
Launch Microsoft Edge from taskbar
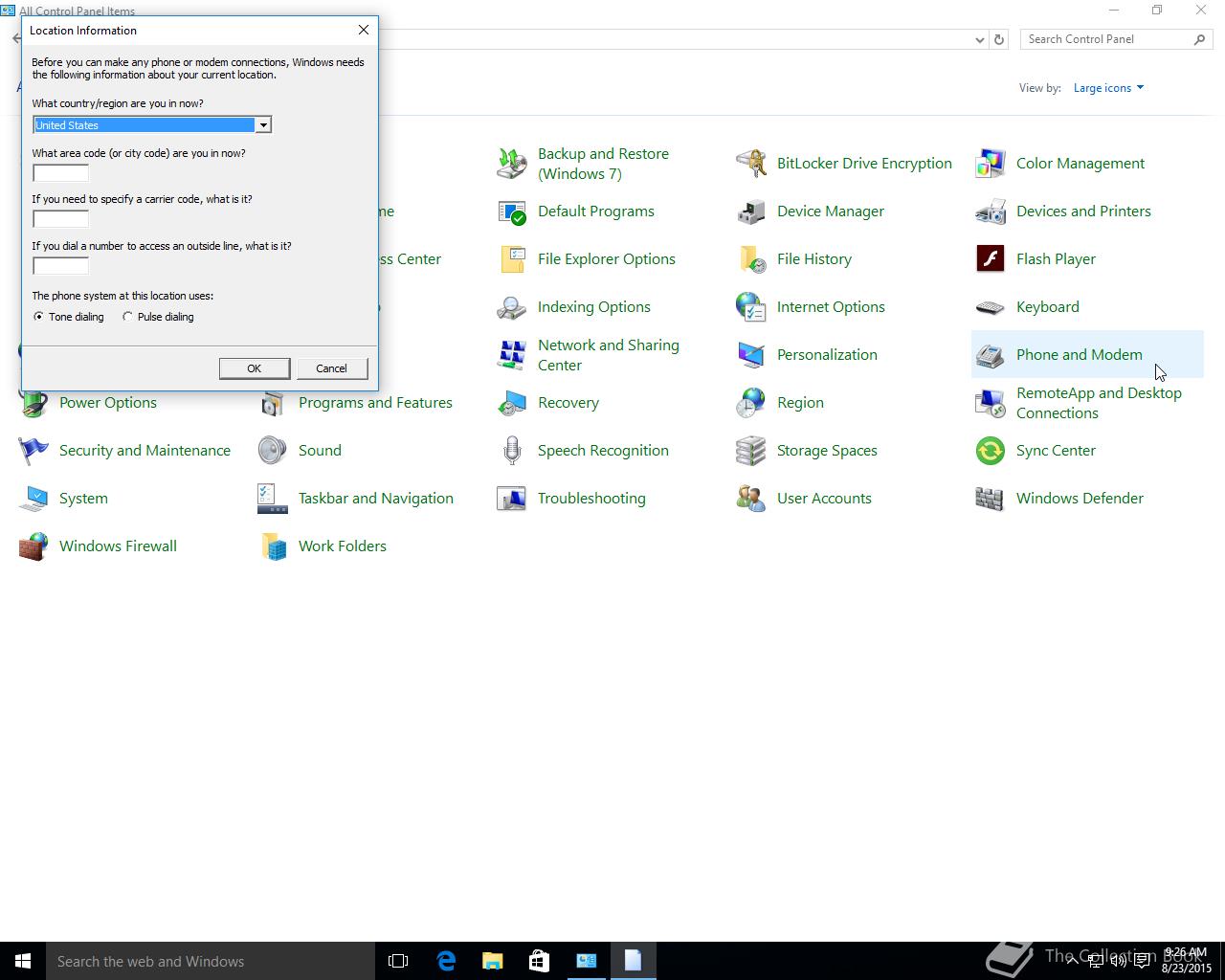coord(446,961)
